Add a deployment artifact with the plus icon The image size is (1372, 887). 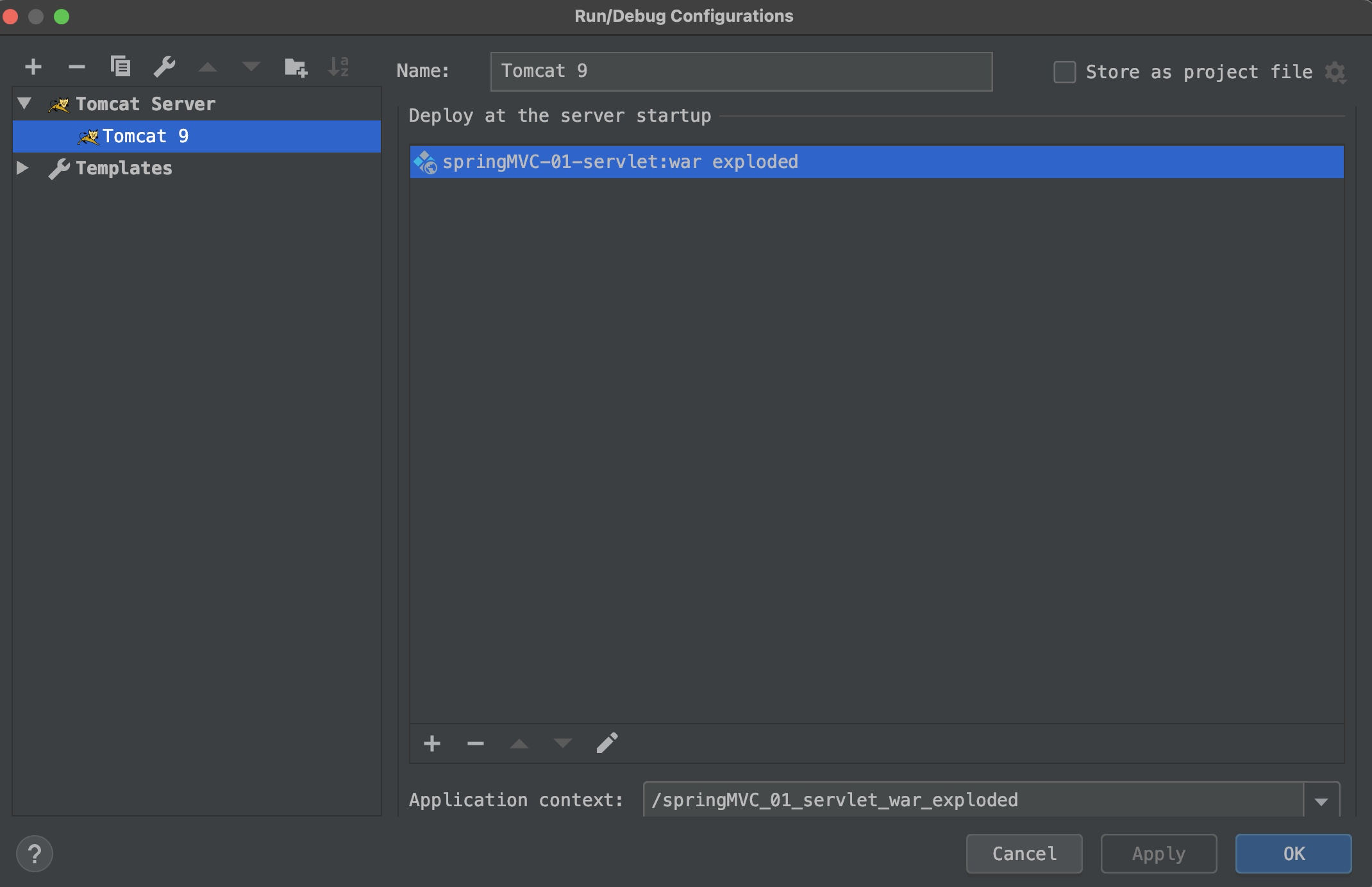coord(432,743)
